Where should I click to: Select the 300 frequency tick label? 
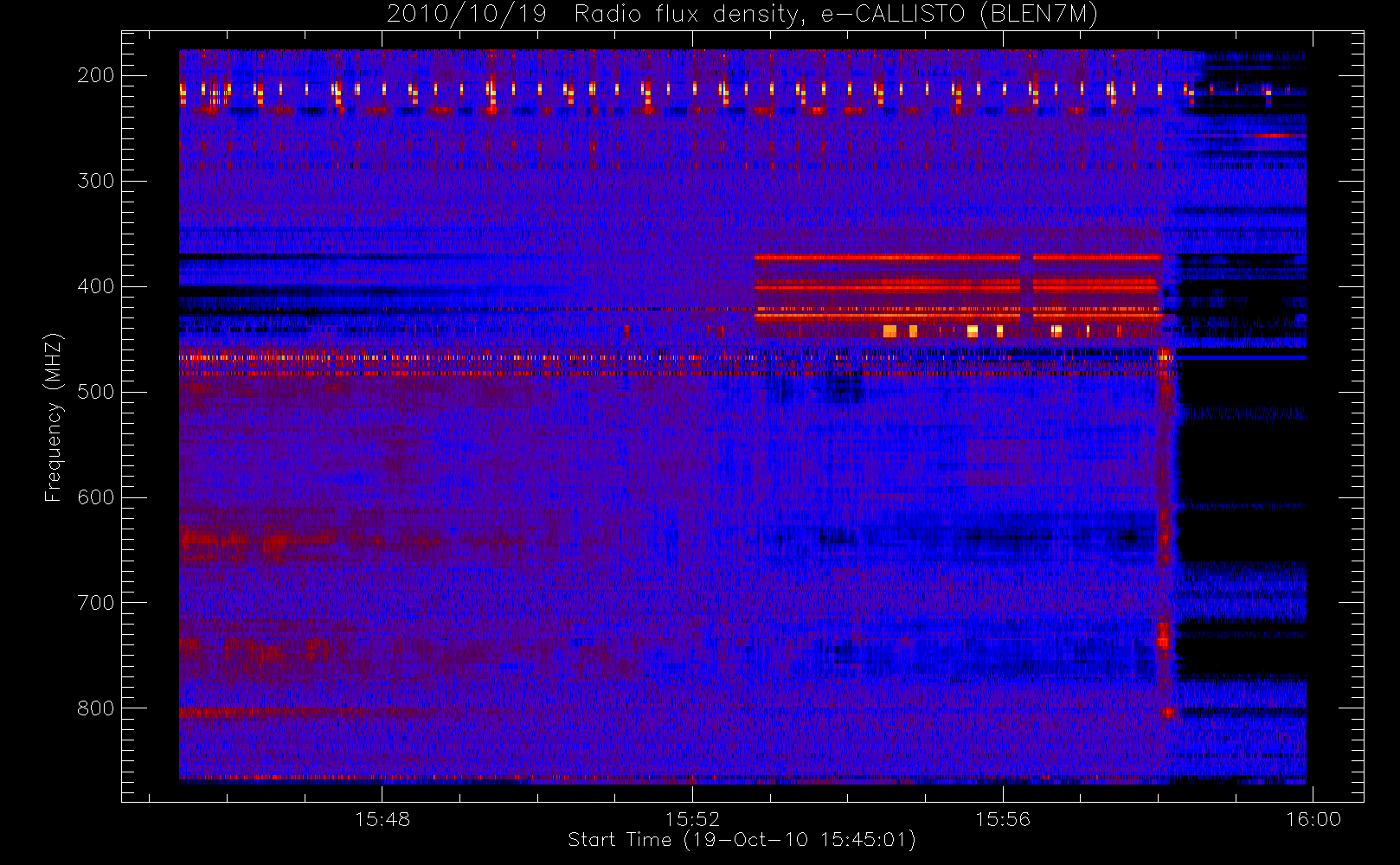tap(95, 181)
